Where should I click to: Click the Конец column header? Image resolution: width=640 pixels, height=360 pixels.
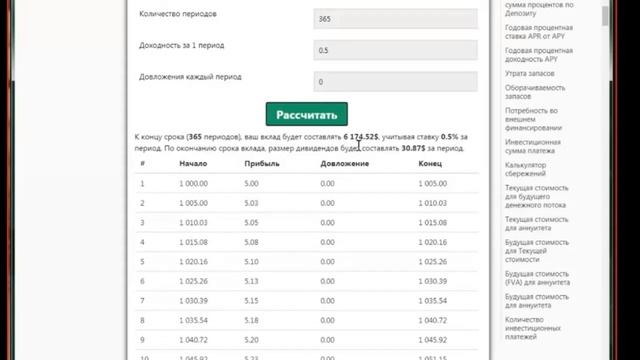tap(430, 163)
